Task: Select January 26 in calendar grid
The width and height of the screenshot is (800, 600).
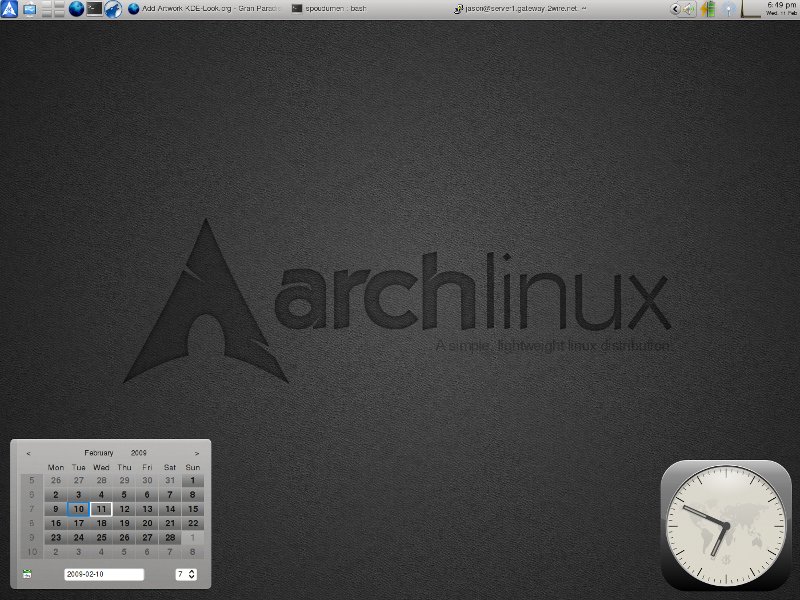Action: (x=56, y=481)
